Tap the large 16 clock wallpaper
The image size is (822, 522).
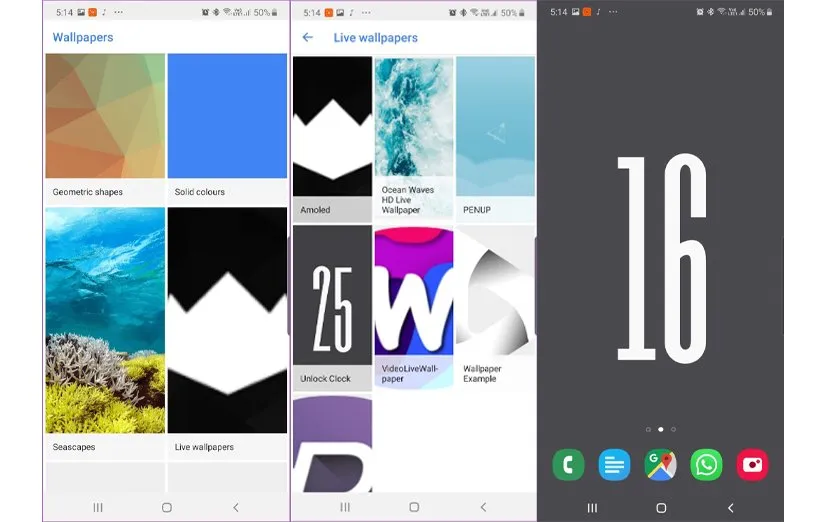point(660,260)
